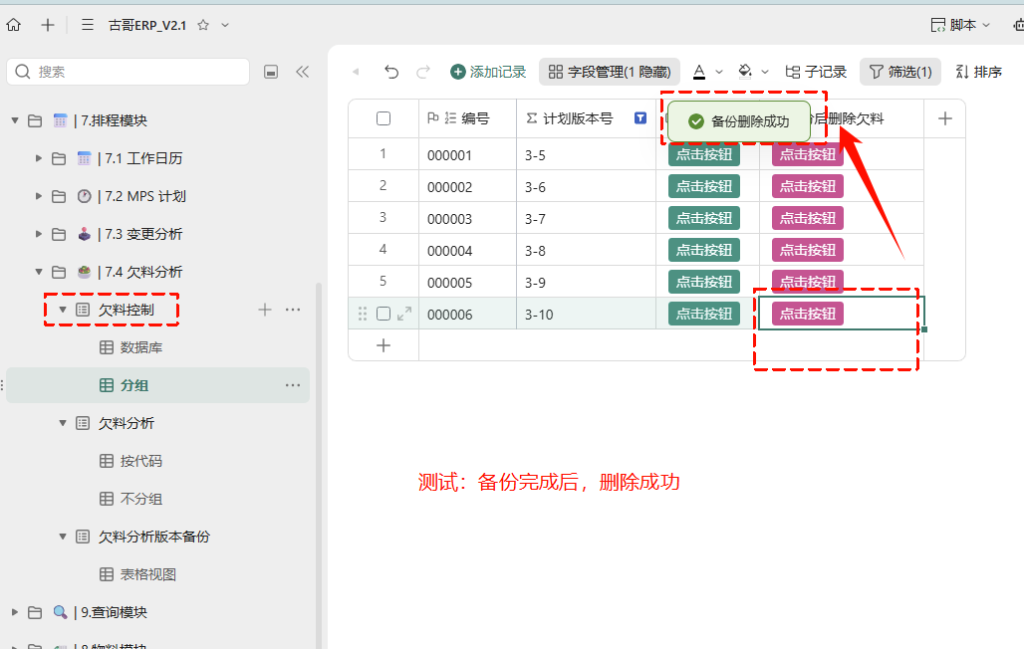The width and height of the screenshot is (1024, 649).
Task: Open text color dropdown arrow
Action: point(719,72)
